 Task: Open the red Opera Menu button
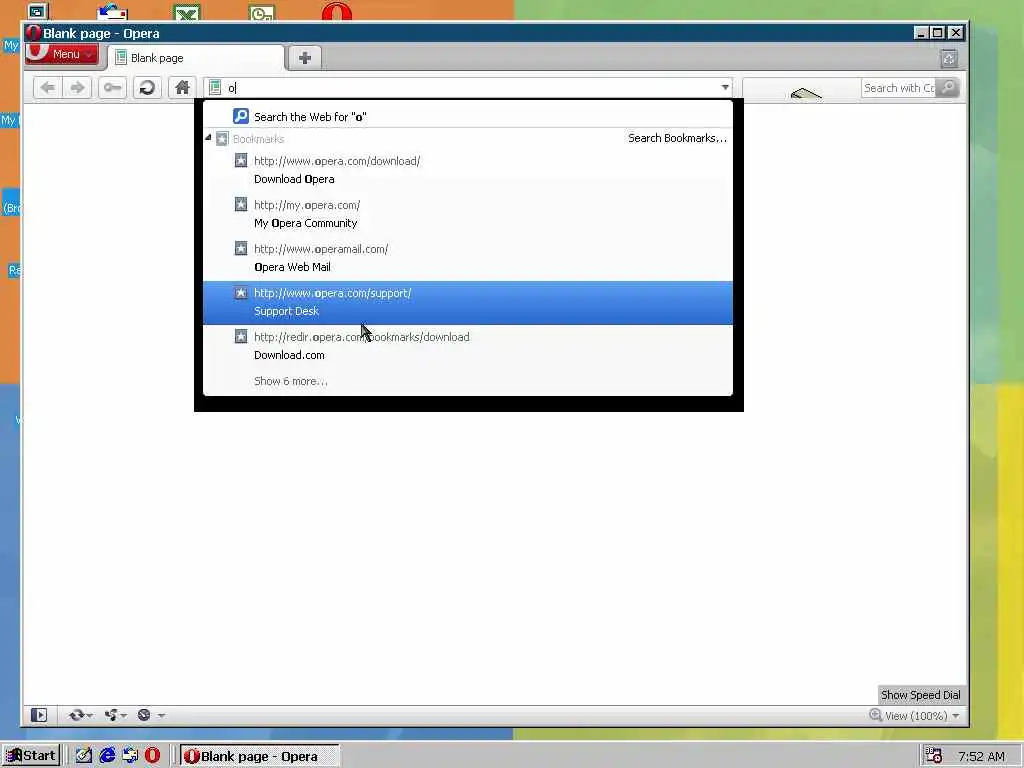(62, 54)
